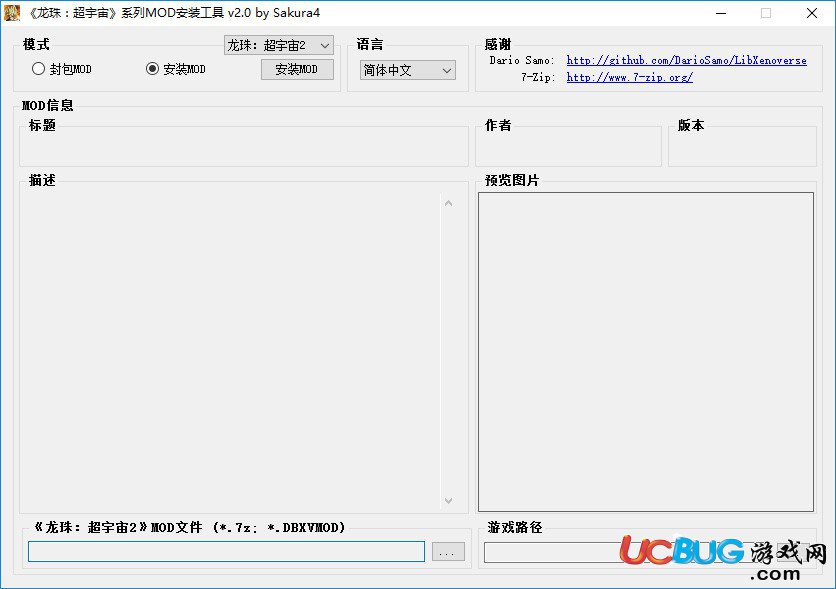The image size is (836, 589).
Task: Click the 标题 title field area
Action: click(x=244, y=149)
